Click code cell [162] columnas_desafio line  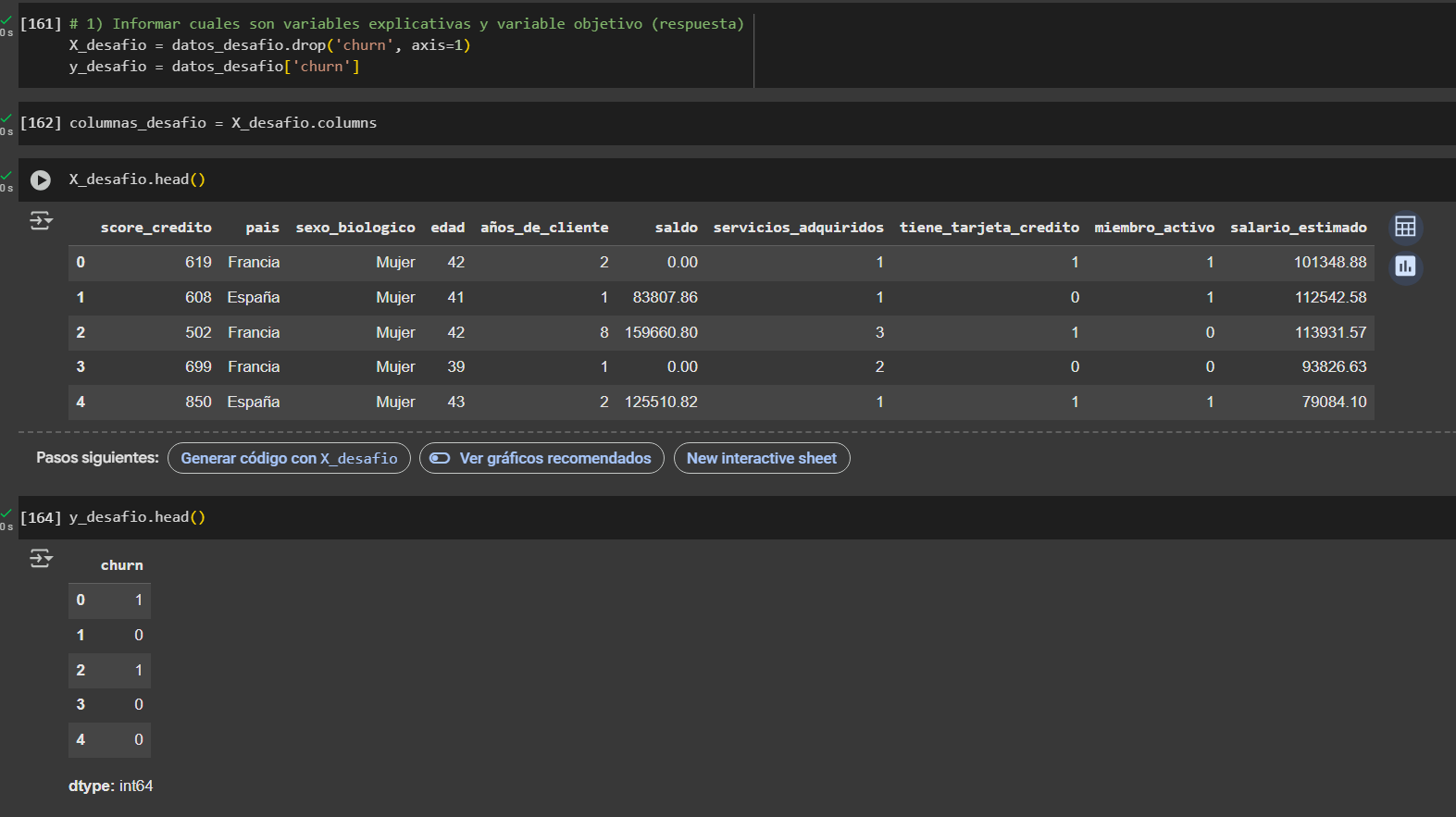click(x=223, y=123)
